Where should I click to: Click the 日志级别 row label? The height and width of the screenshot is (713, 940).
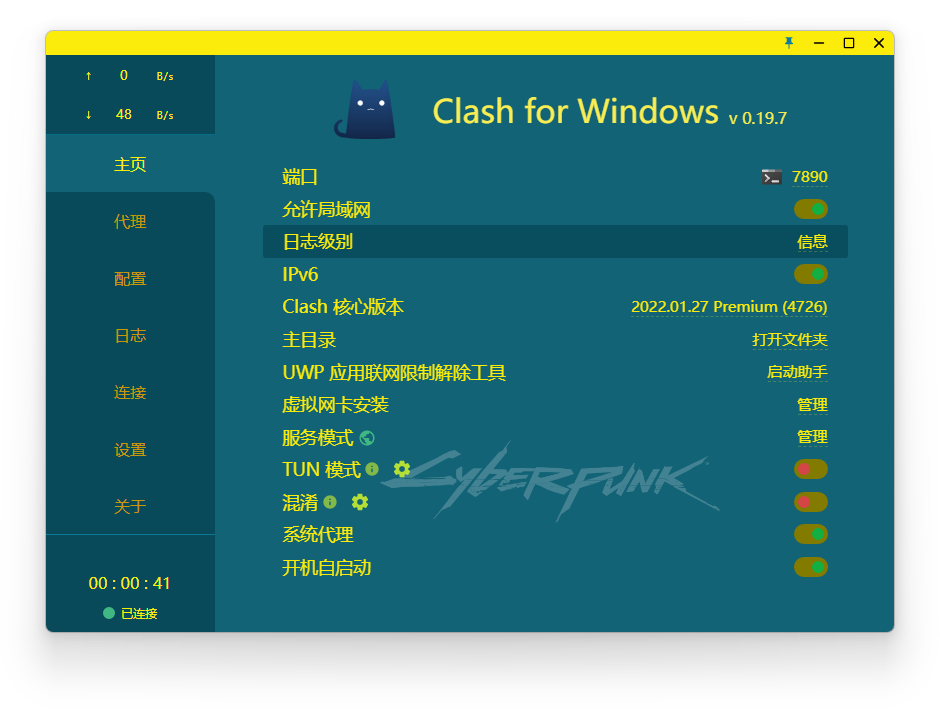(318, 242)
